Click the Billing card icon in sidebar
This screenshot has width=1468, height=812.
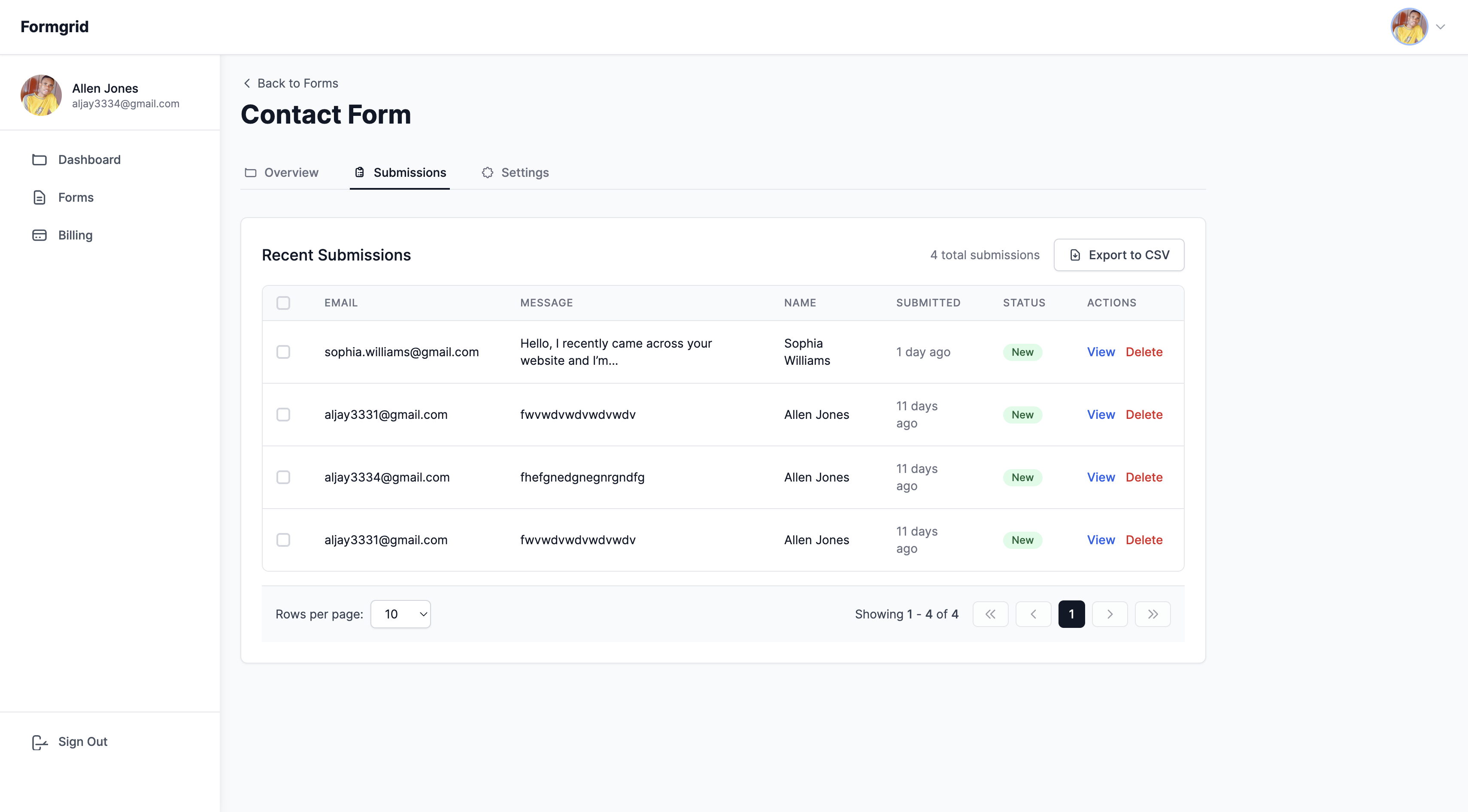[39, 235]
